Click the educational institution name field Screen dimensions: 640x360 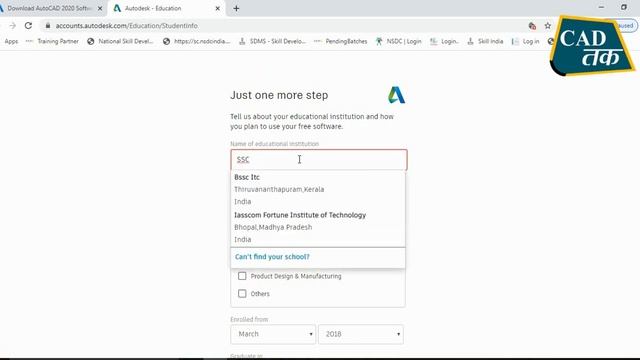coord(319,160)
